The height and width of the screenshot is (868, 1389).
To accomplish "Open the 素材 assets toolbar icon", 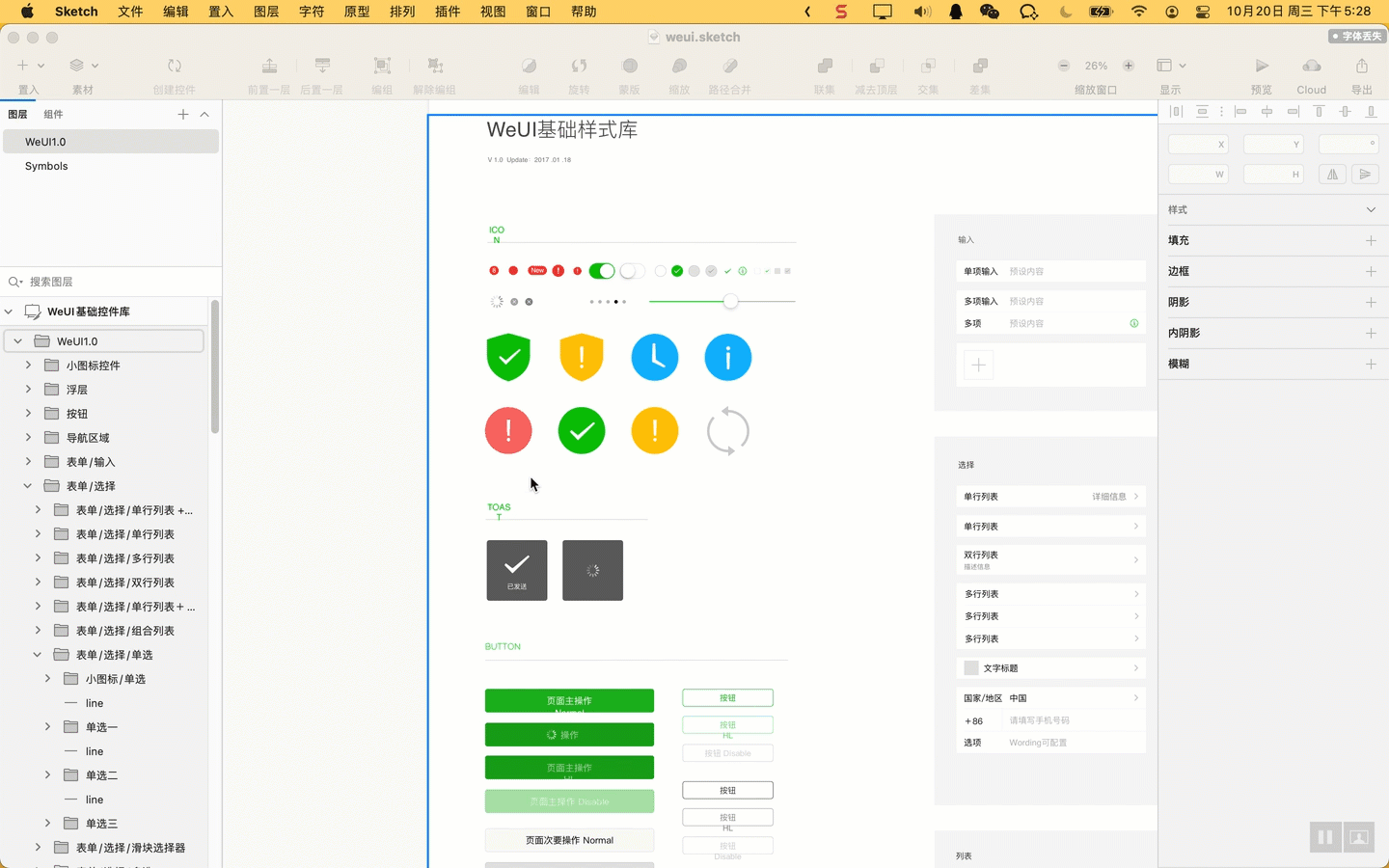I will (x=76, y=66).
